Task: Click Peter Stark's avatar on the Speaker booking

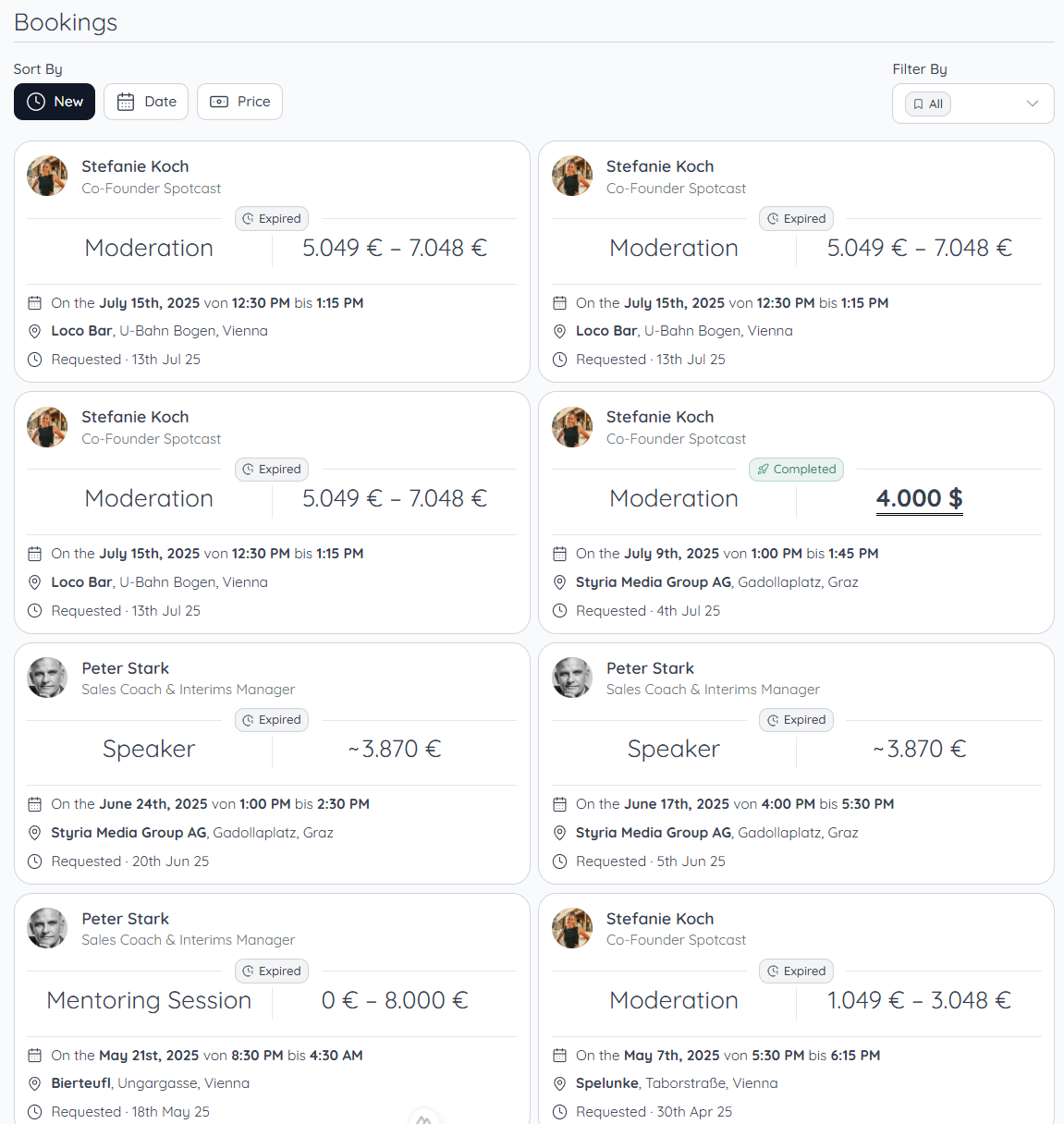Action: [x=47, y=678]
